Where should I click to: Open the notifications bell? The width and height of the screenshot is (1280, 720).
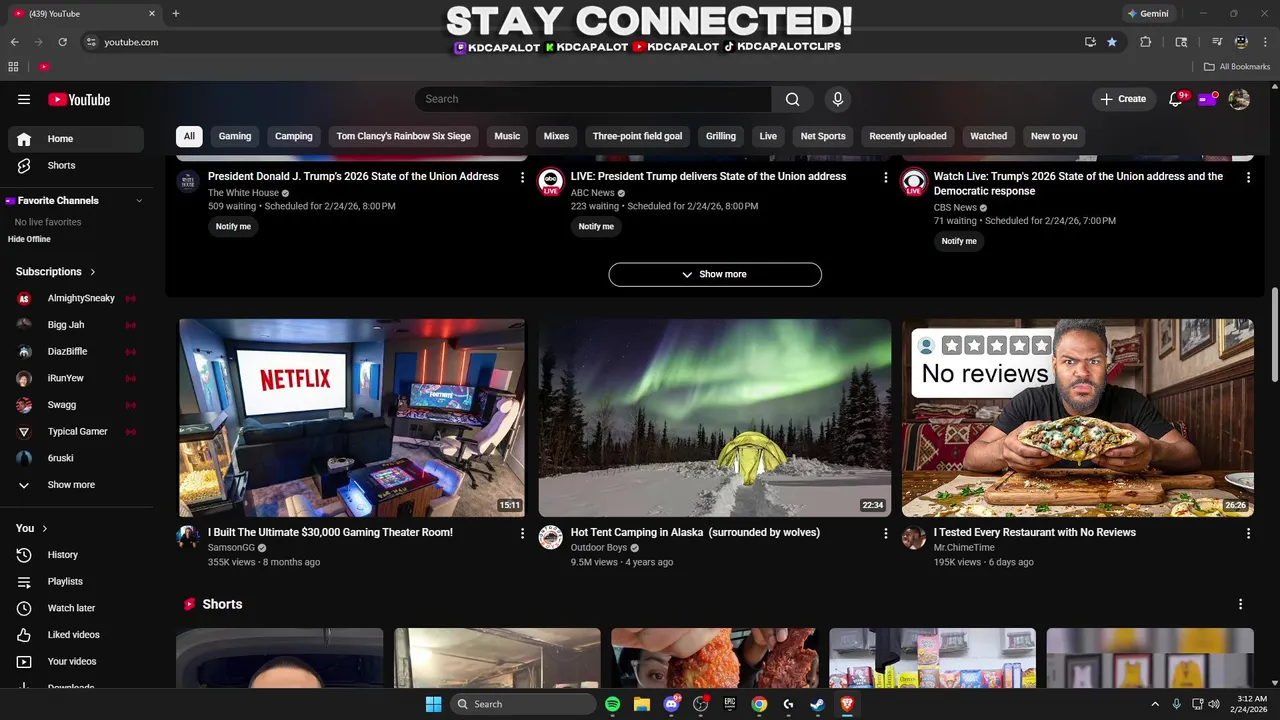click(x=1176, y=99)
